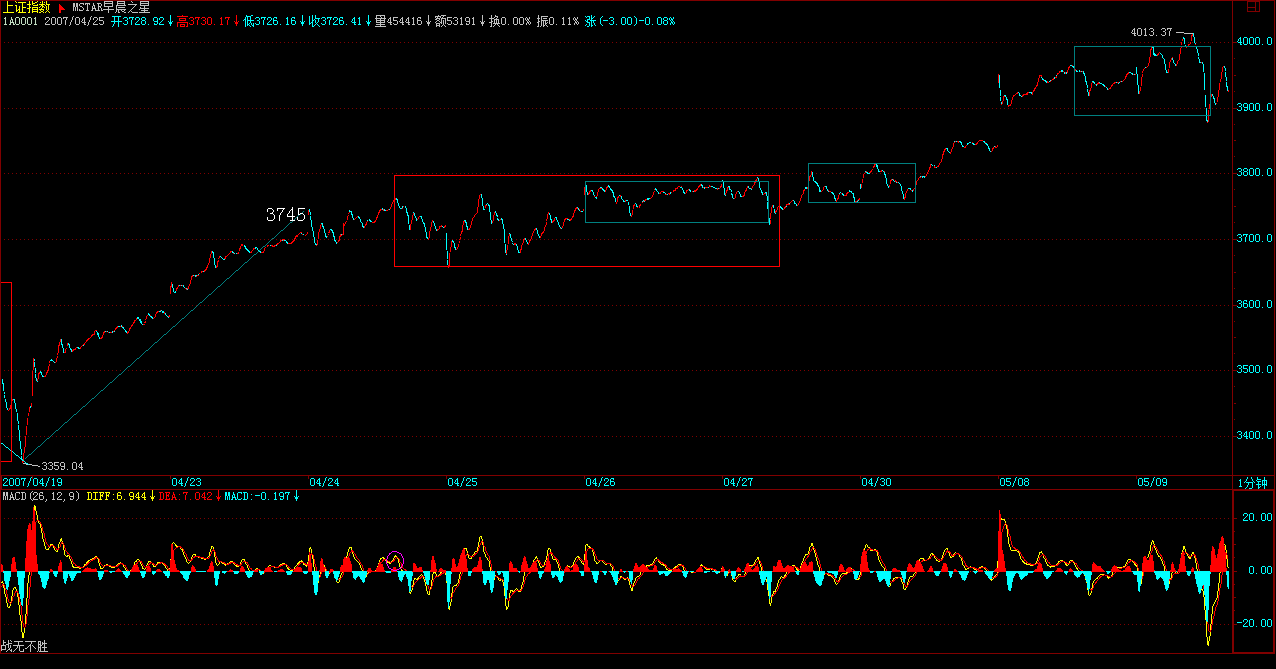Click the down arrow next to DIFF value
The height and width of the screenshot is (669, 1276).
[x=153, y=496]
